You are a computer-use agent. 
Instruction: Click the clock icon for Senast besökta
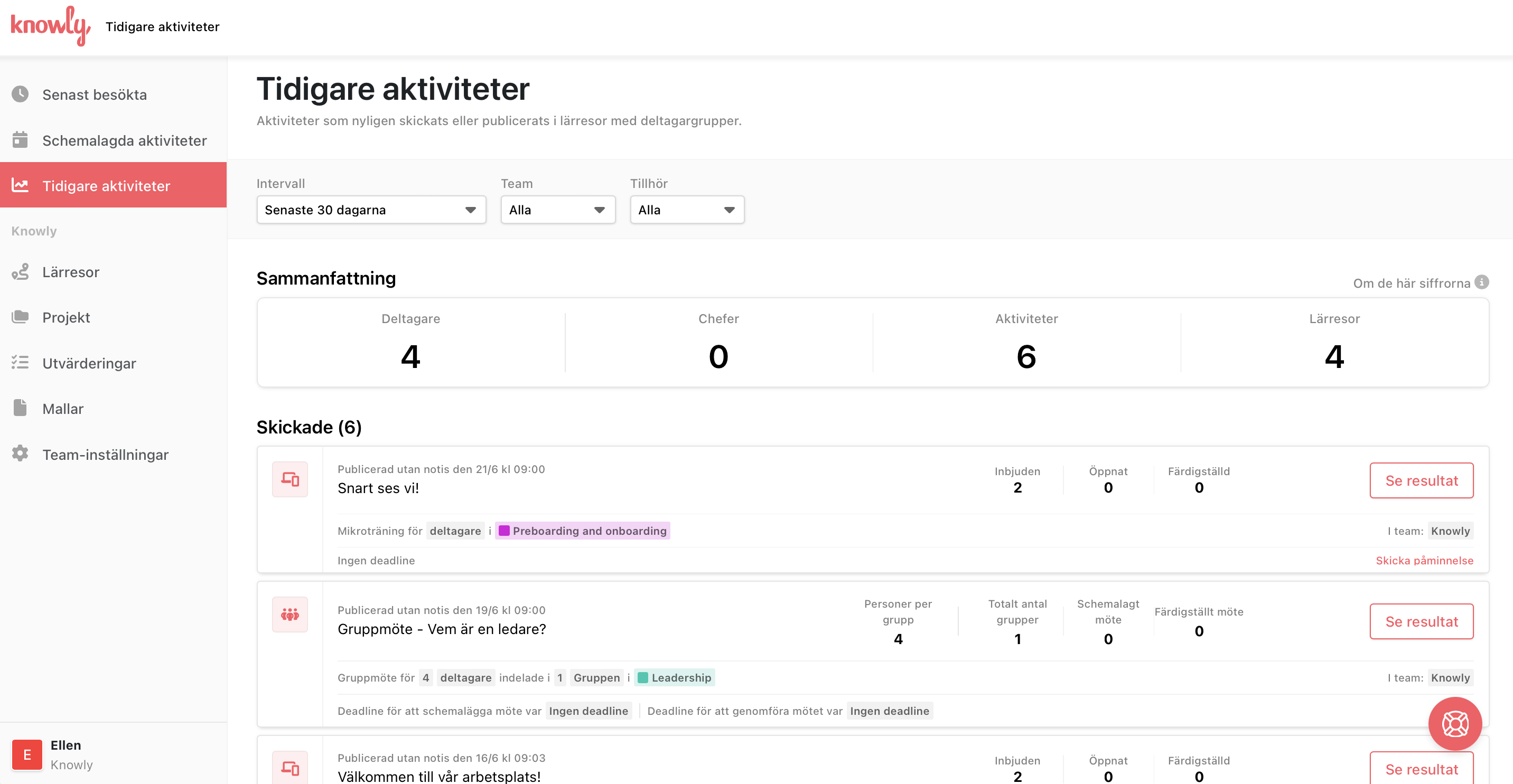pos(20,94)
